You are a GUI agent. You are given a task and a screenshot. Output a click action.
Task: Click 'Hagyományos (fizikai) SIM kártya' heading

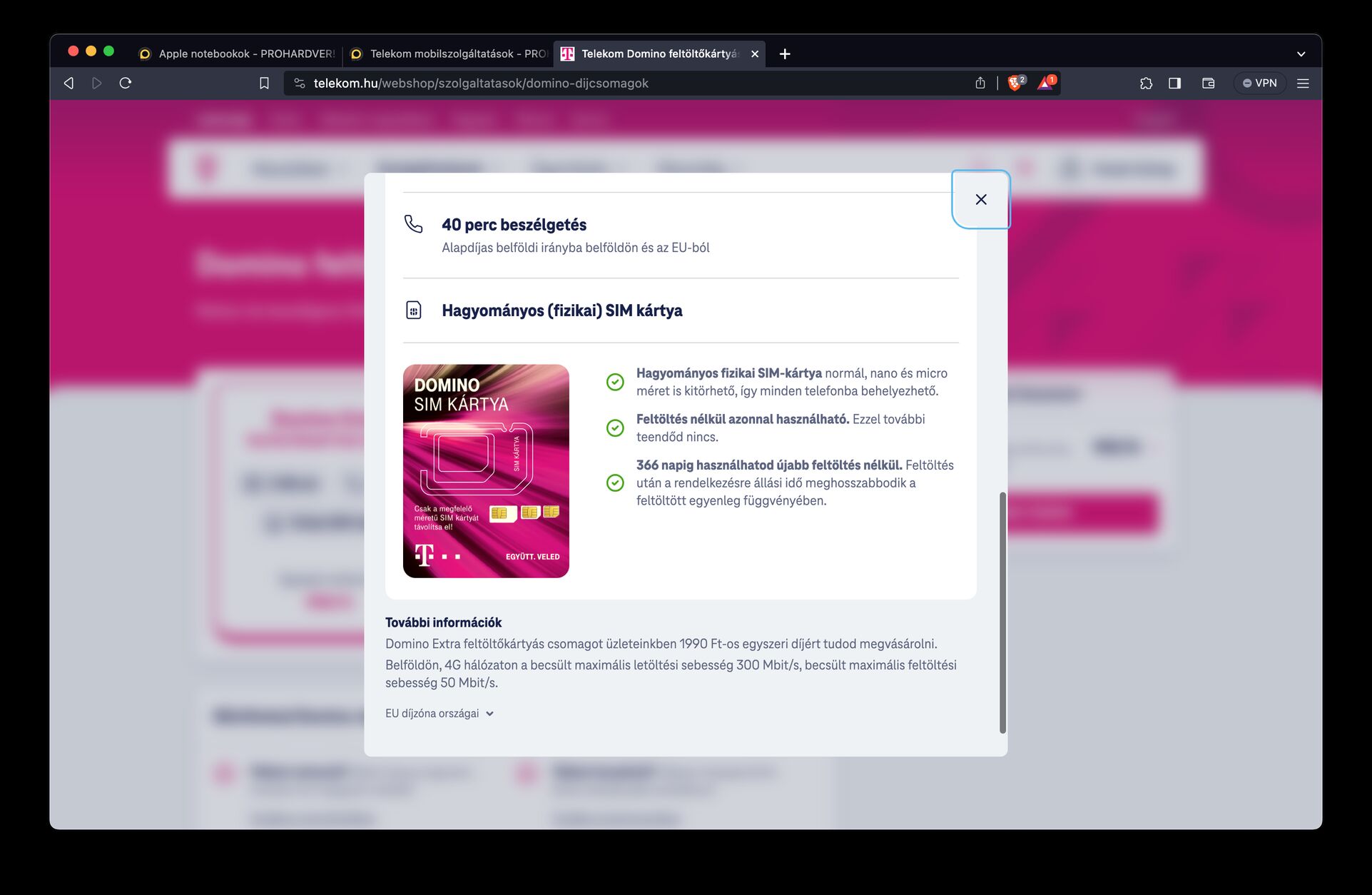561,310
